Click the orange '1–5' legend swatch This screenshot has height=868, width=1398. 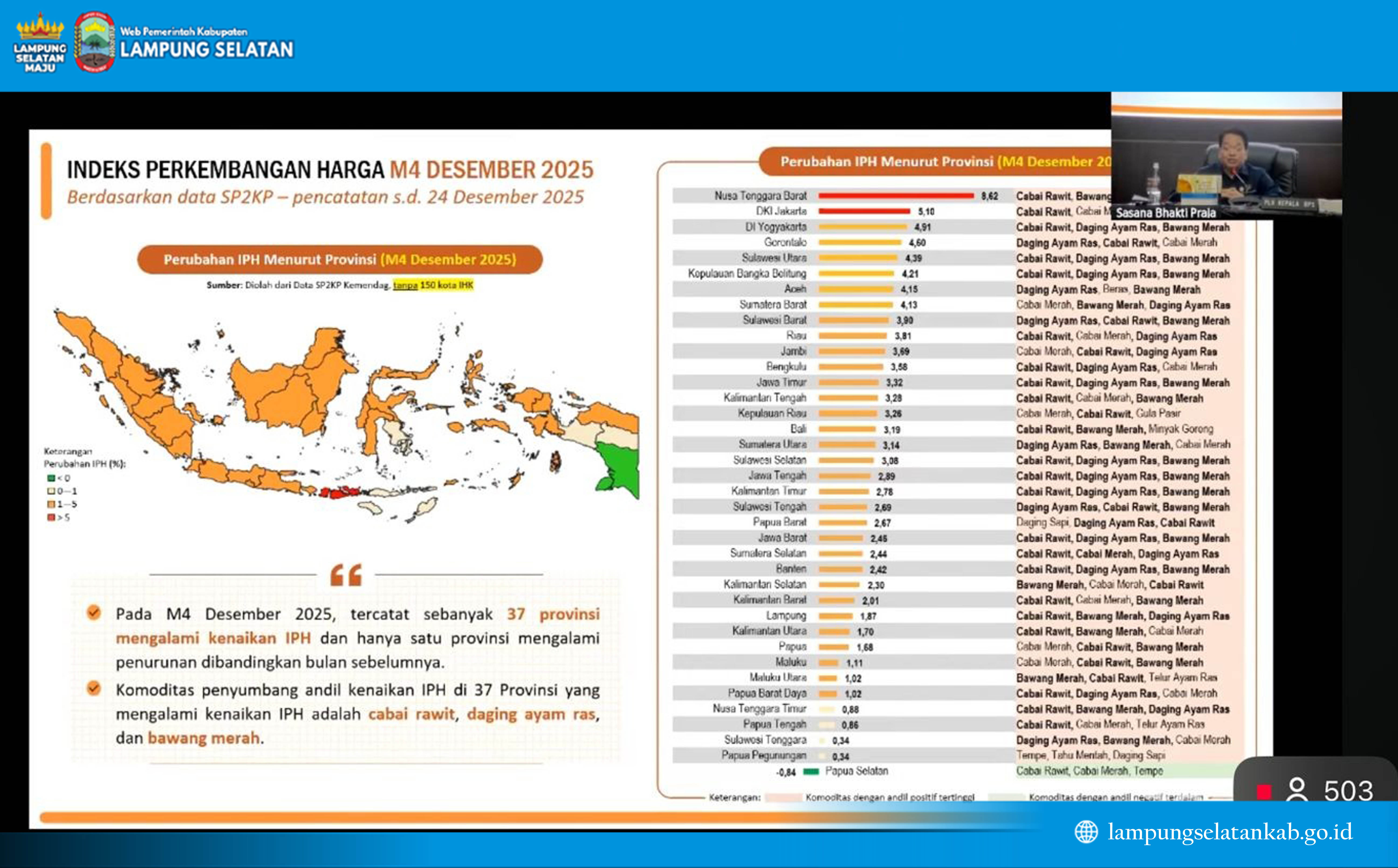click(x=51, y=505)
